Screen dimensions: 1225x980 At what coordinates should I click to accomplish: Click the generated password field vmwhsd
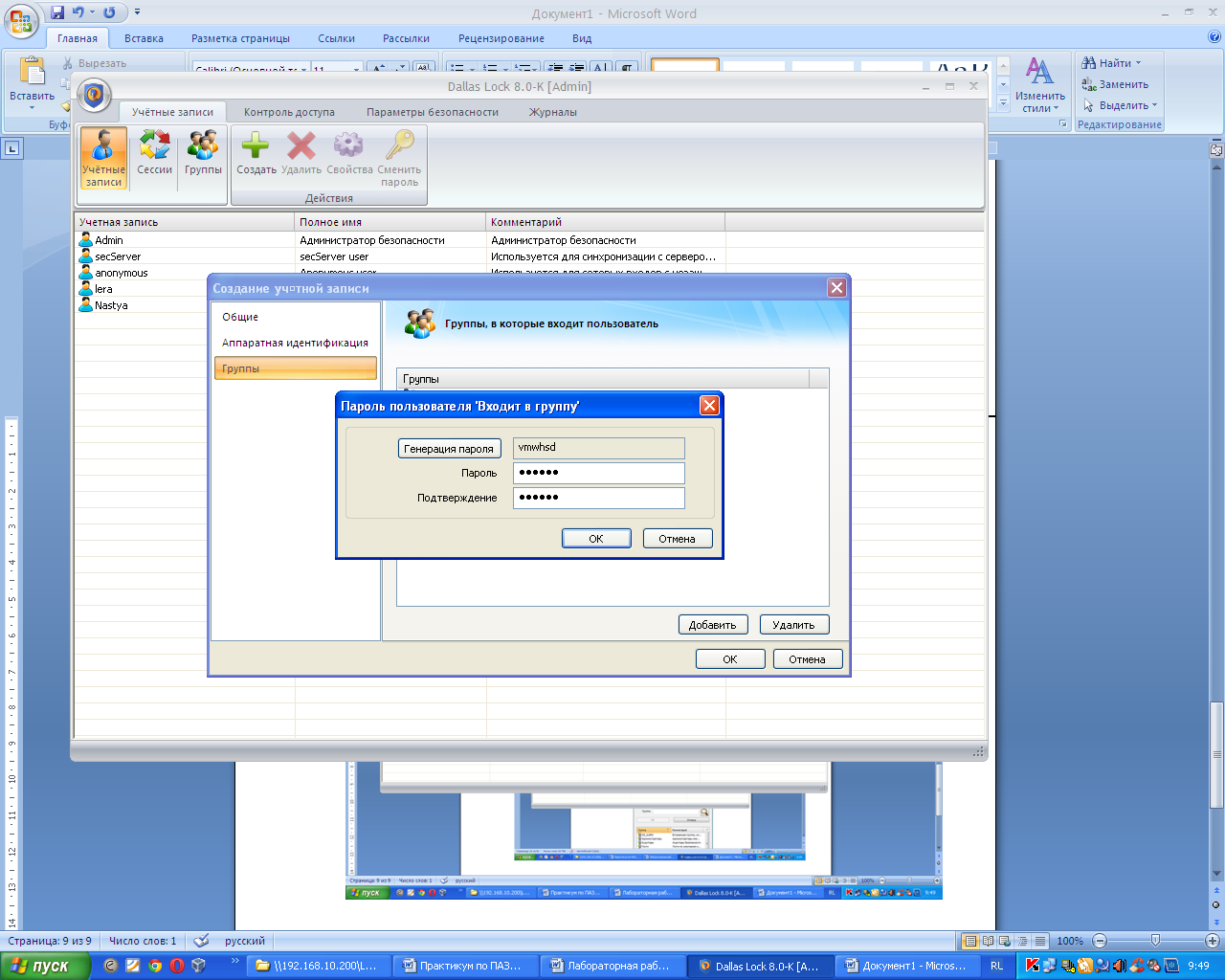pyautogui.click(x=599, y=448)
